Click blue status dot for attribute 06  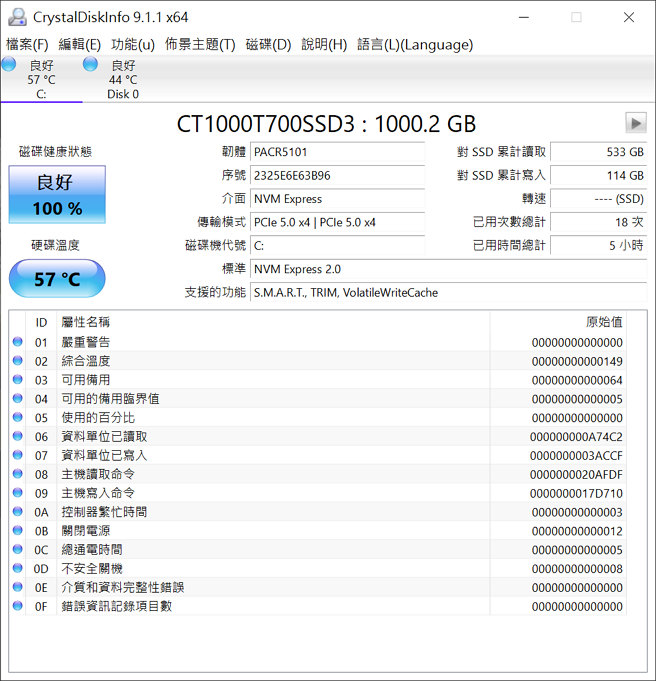point(18,436)
